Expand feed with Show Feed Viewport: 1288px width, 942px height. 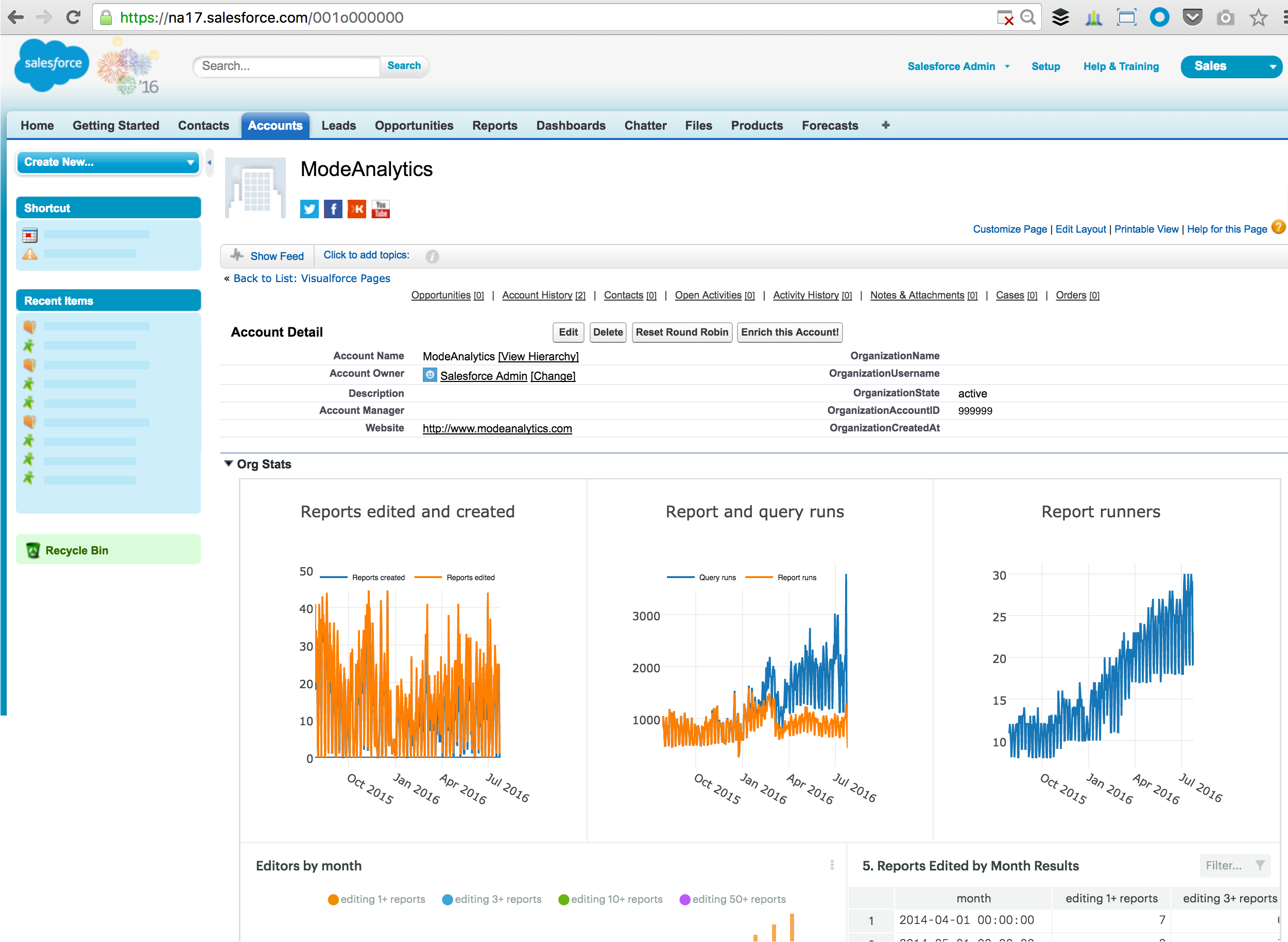pyautogui.click(x=267, y=256)
